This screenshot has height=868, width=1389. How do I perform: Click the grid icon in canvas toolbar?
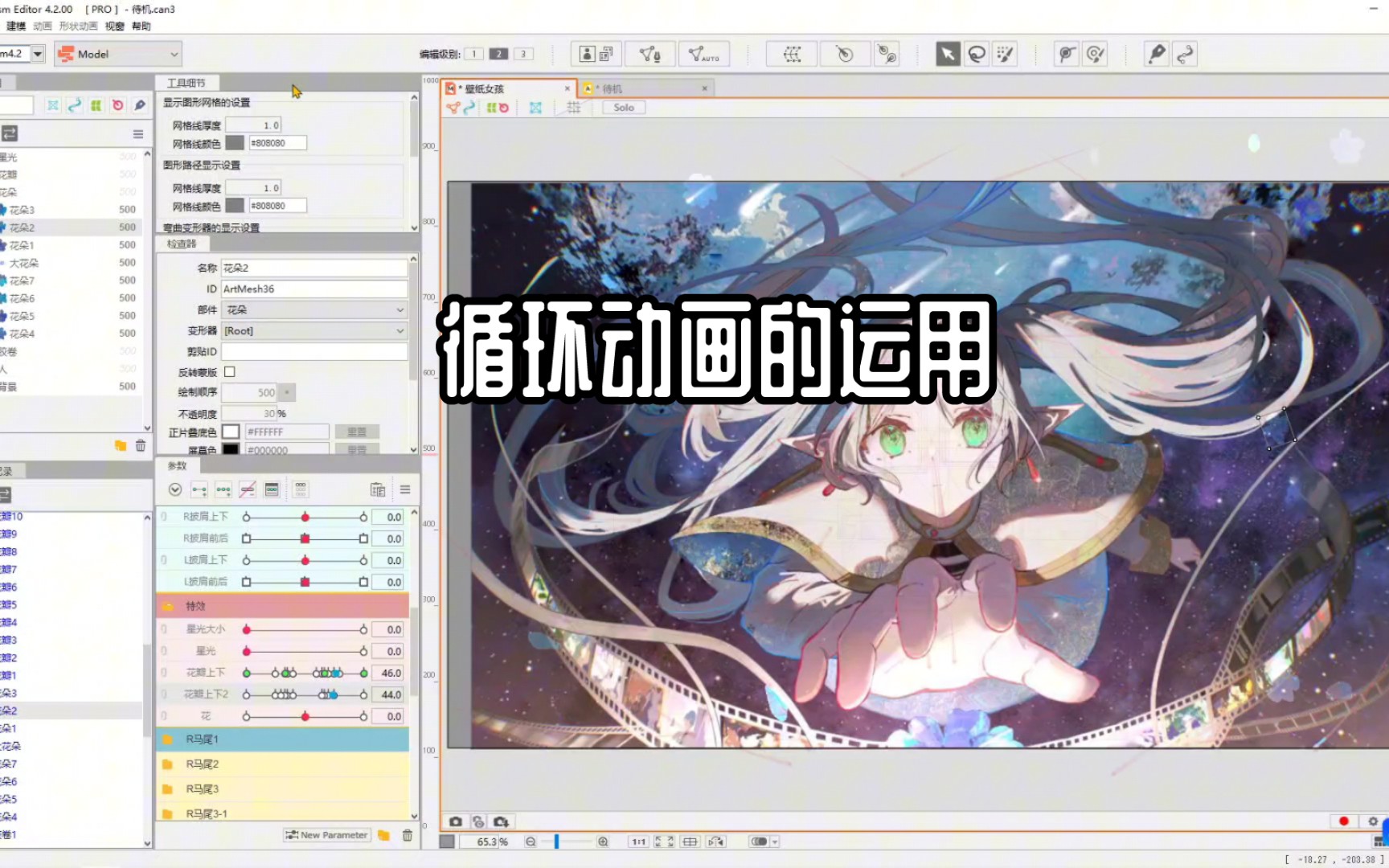[574, 108]
